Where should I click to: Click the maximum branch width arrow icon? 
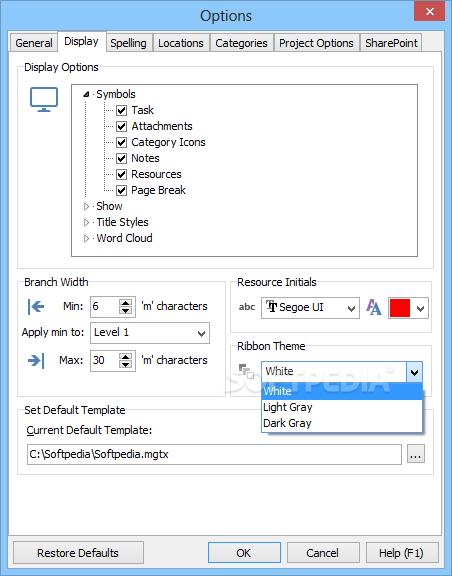tap(36, 360)
